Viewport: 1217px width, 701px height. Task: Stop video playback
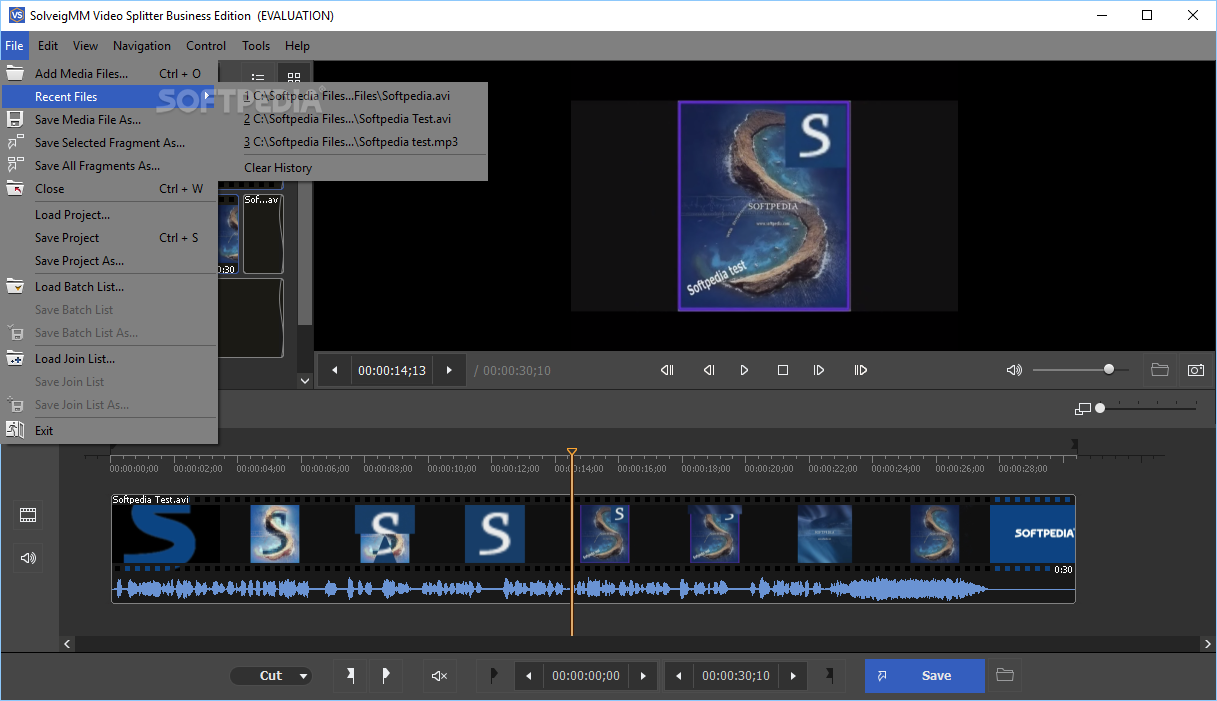783,370
